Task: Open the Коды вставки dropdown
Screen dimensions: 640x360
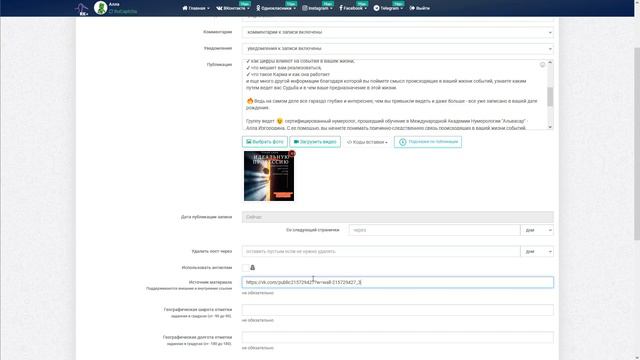Action: 367,142
